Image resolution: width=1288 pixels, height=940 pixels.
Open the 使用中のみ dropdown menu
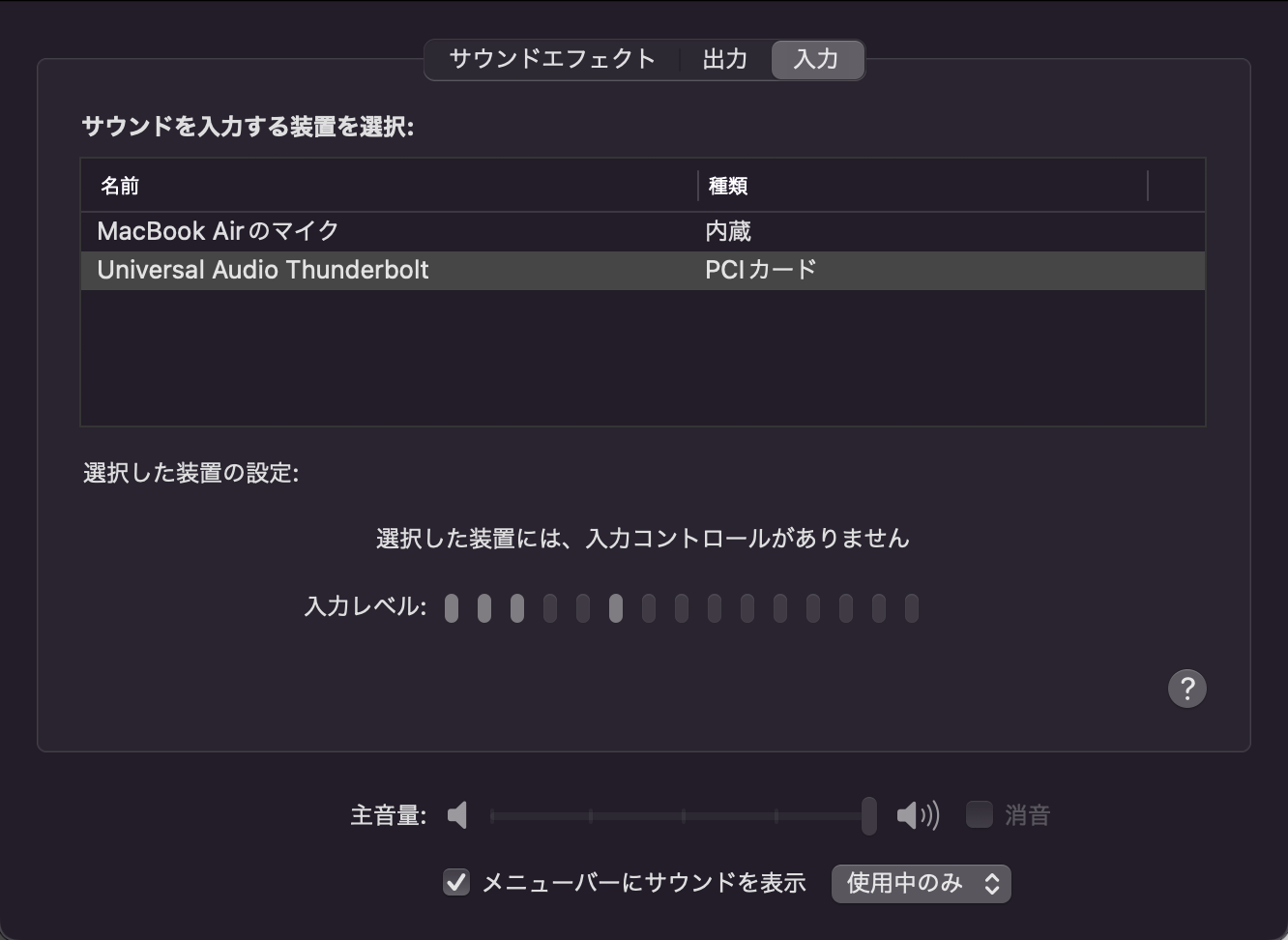(921, 883)
